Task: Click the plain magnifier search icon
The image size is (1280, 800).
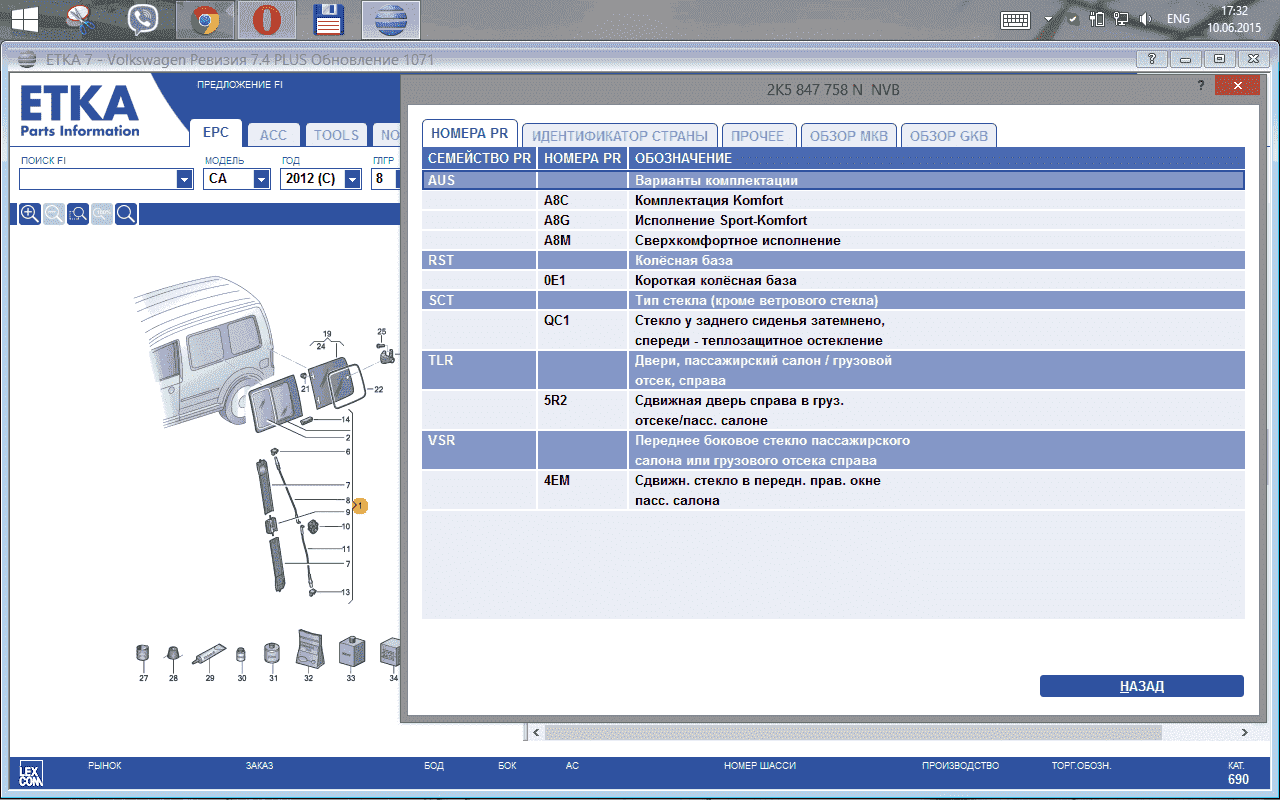Action: point(126,213)
